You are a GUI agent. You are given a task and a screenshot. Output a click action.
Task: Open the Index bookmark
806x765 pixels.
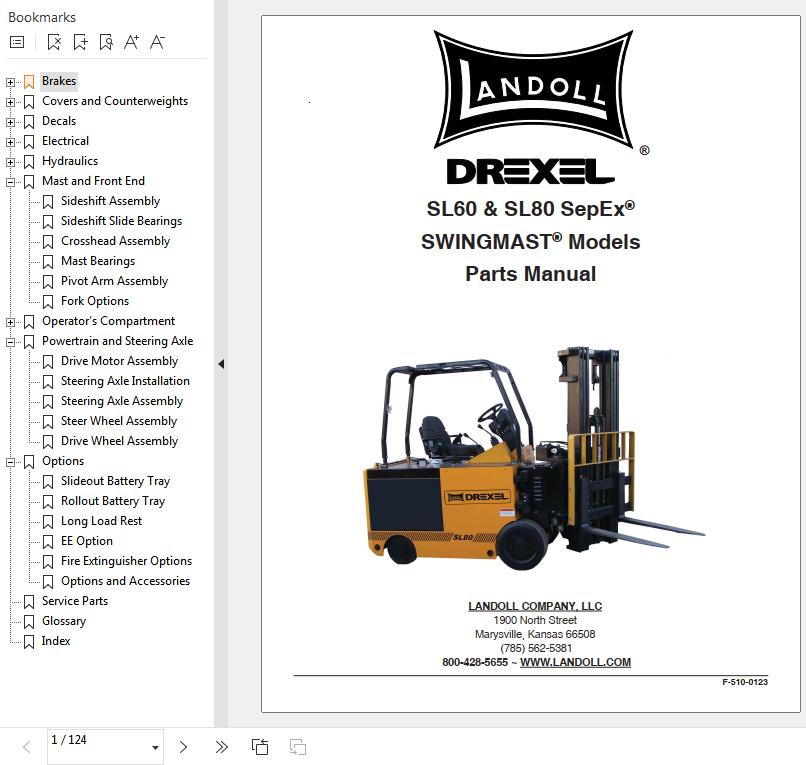click(x=56, y=641)
